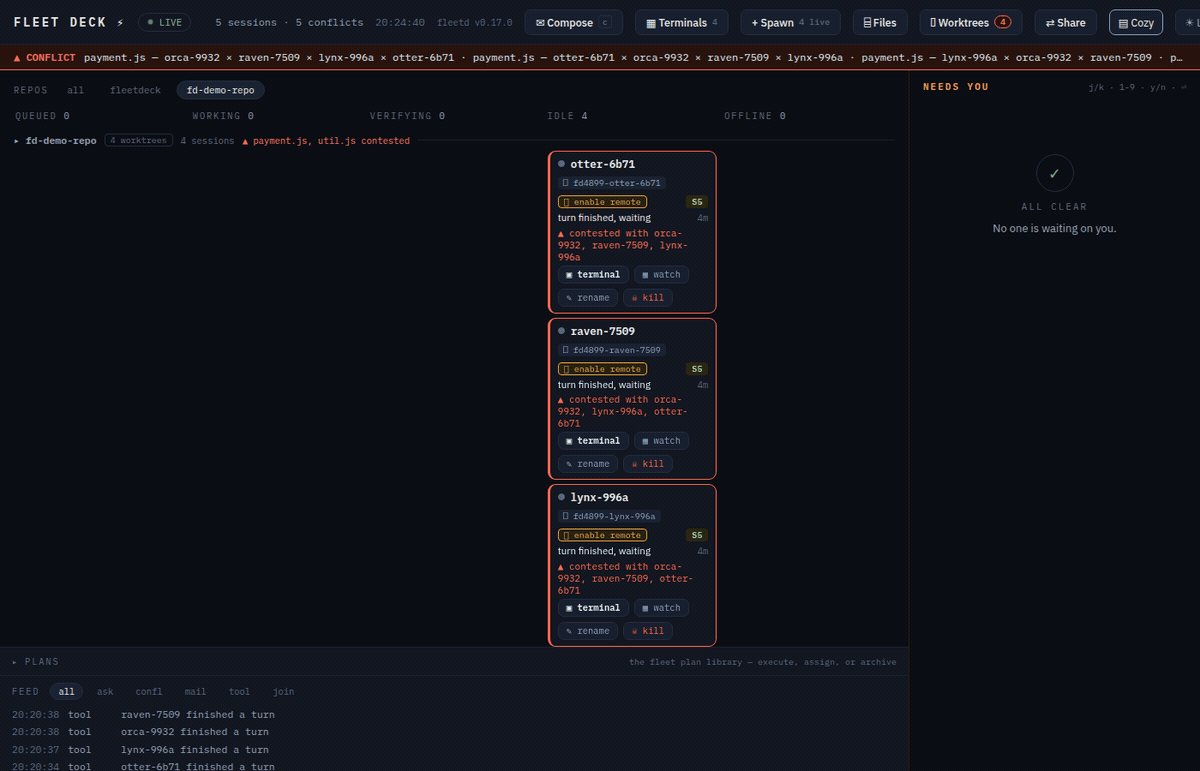
Task: Open the Files view
Action: (x=881, y=22)
